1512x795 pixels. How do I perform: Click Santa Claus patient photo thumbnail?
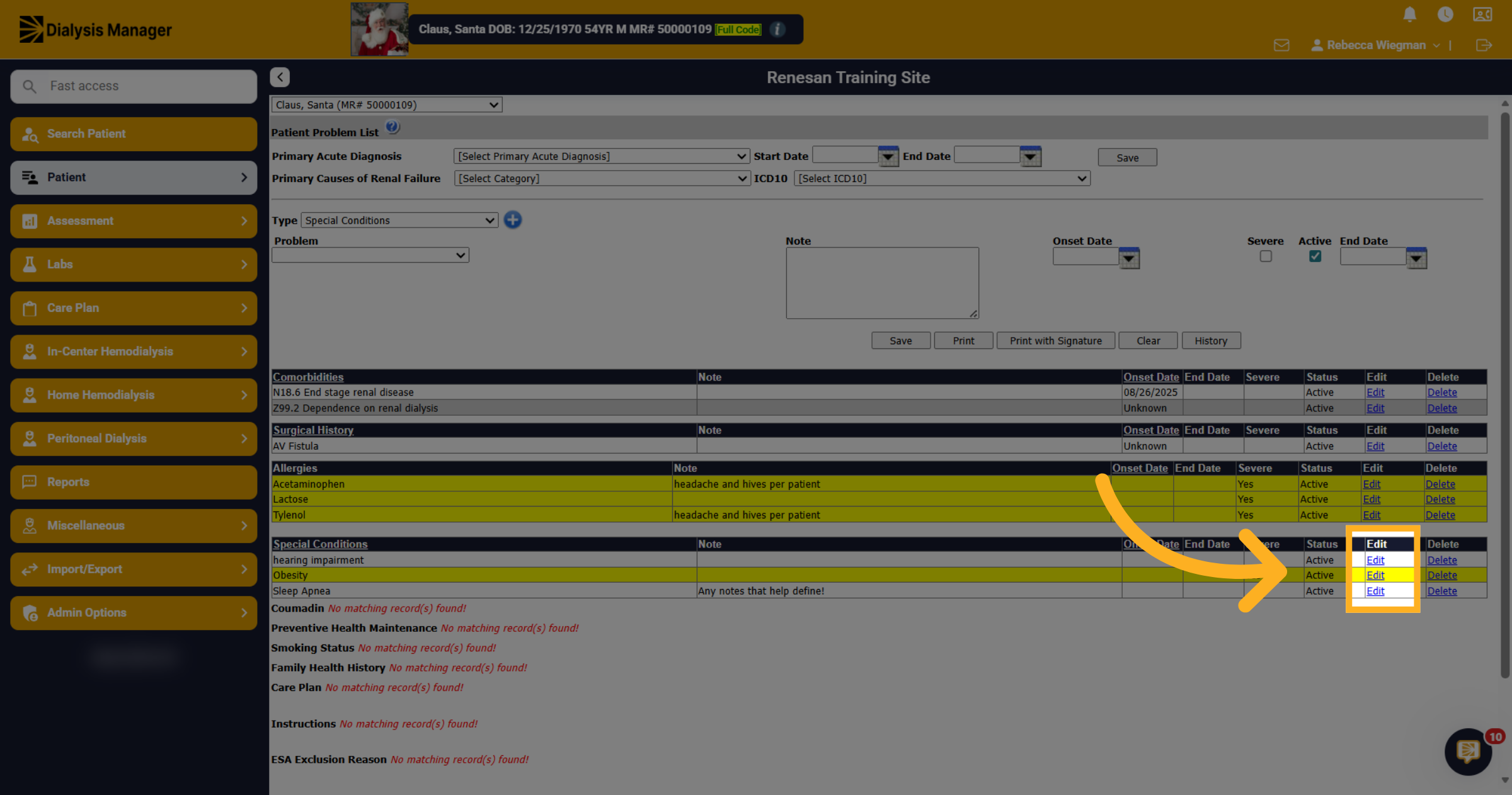click(x=379, y=30)
